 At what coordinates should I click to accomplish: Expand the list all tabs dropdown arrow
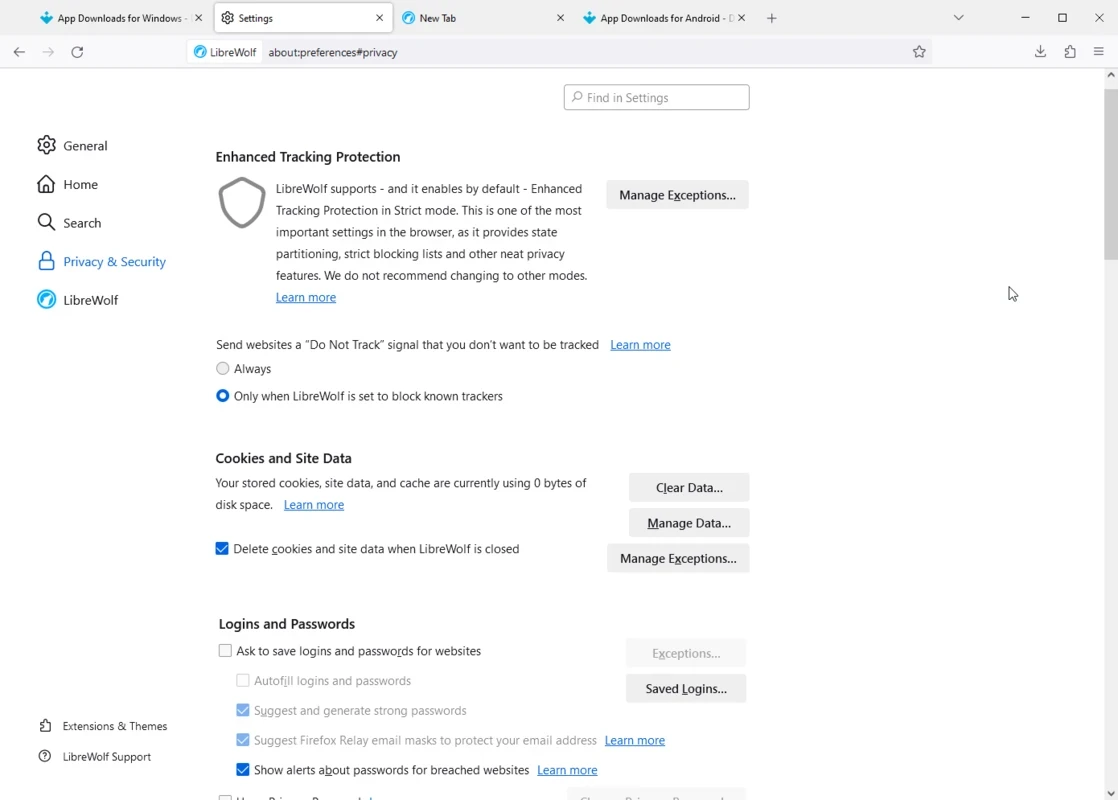point(958,19)
